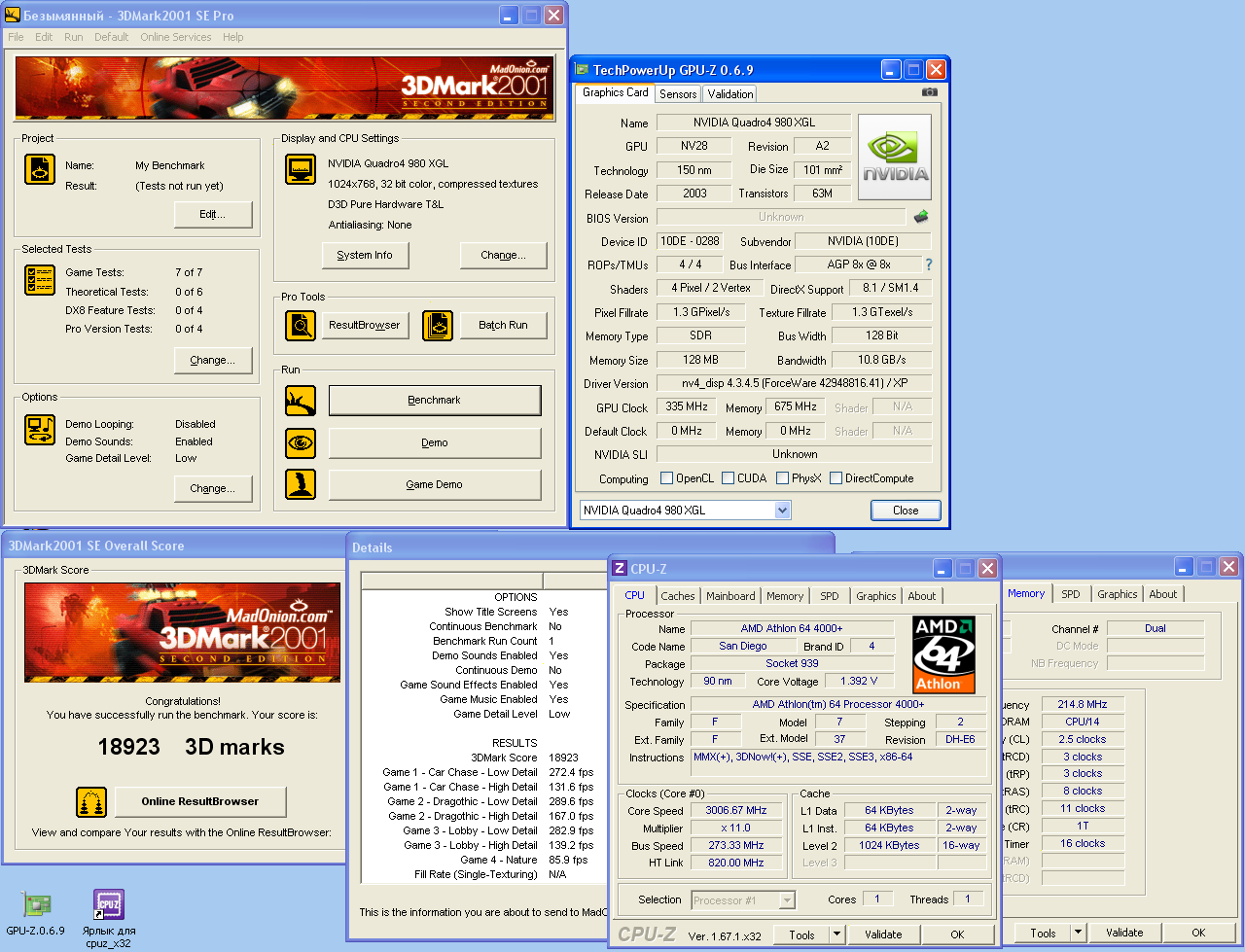Click the Online ResultBrowser icon in Overall Score

(91, 802)
